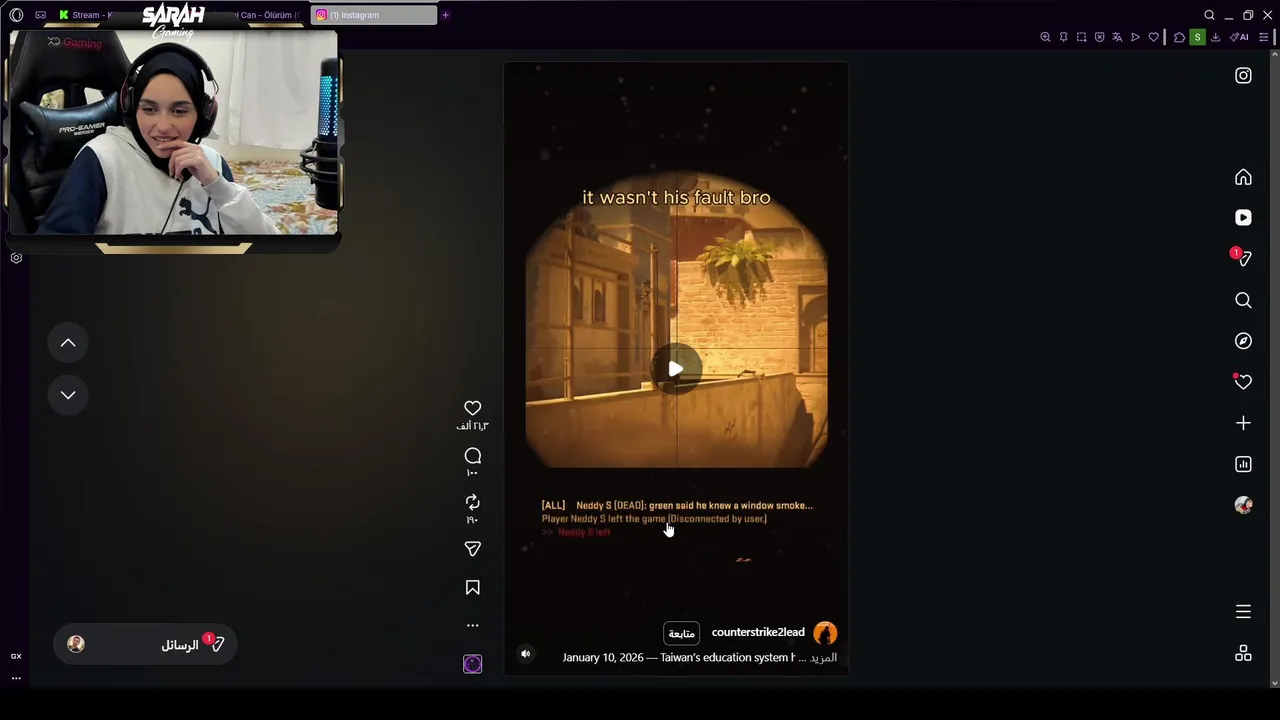The height and width of the screenshot is (720, 1280).
Task: Click the green S extension icon
Action: coord(1197,37)
